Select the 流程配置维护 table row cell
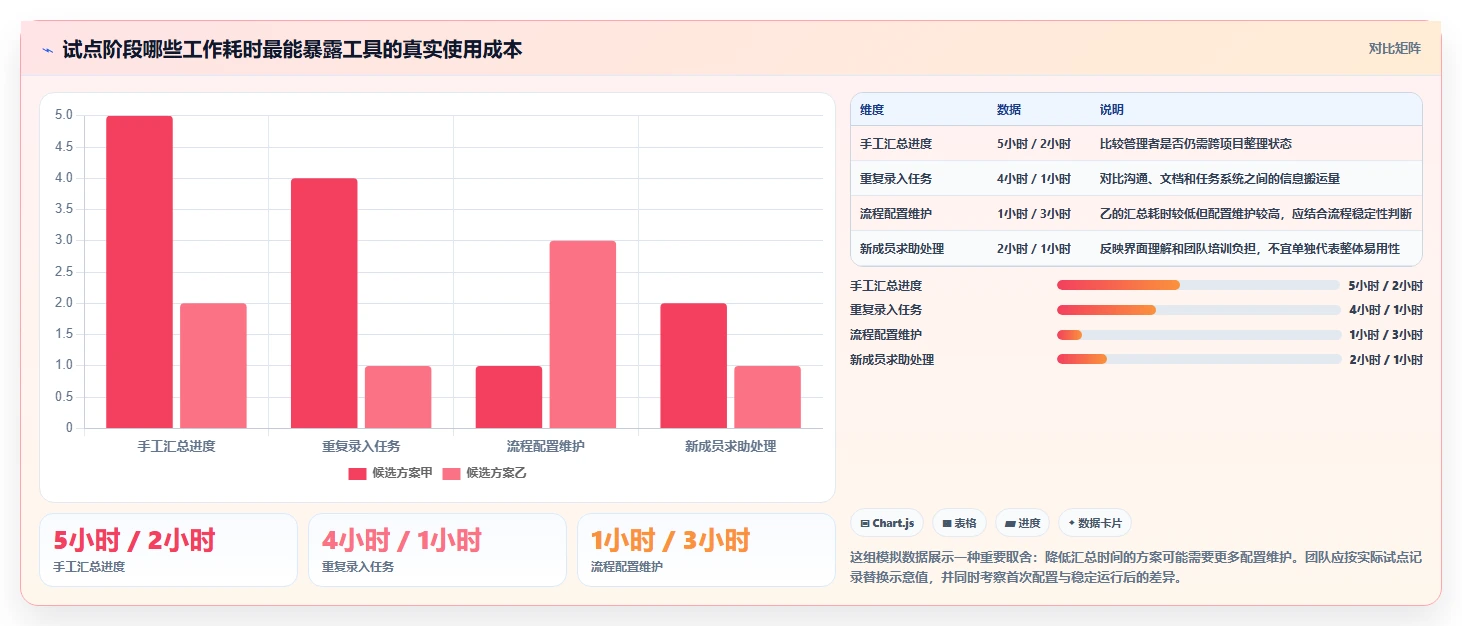Image resolution: width=1462 pixels, height=626 pixels. [x=896, y=214]
